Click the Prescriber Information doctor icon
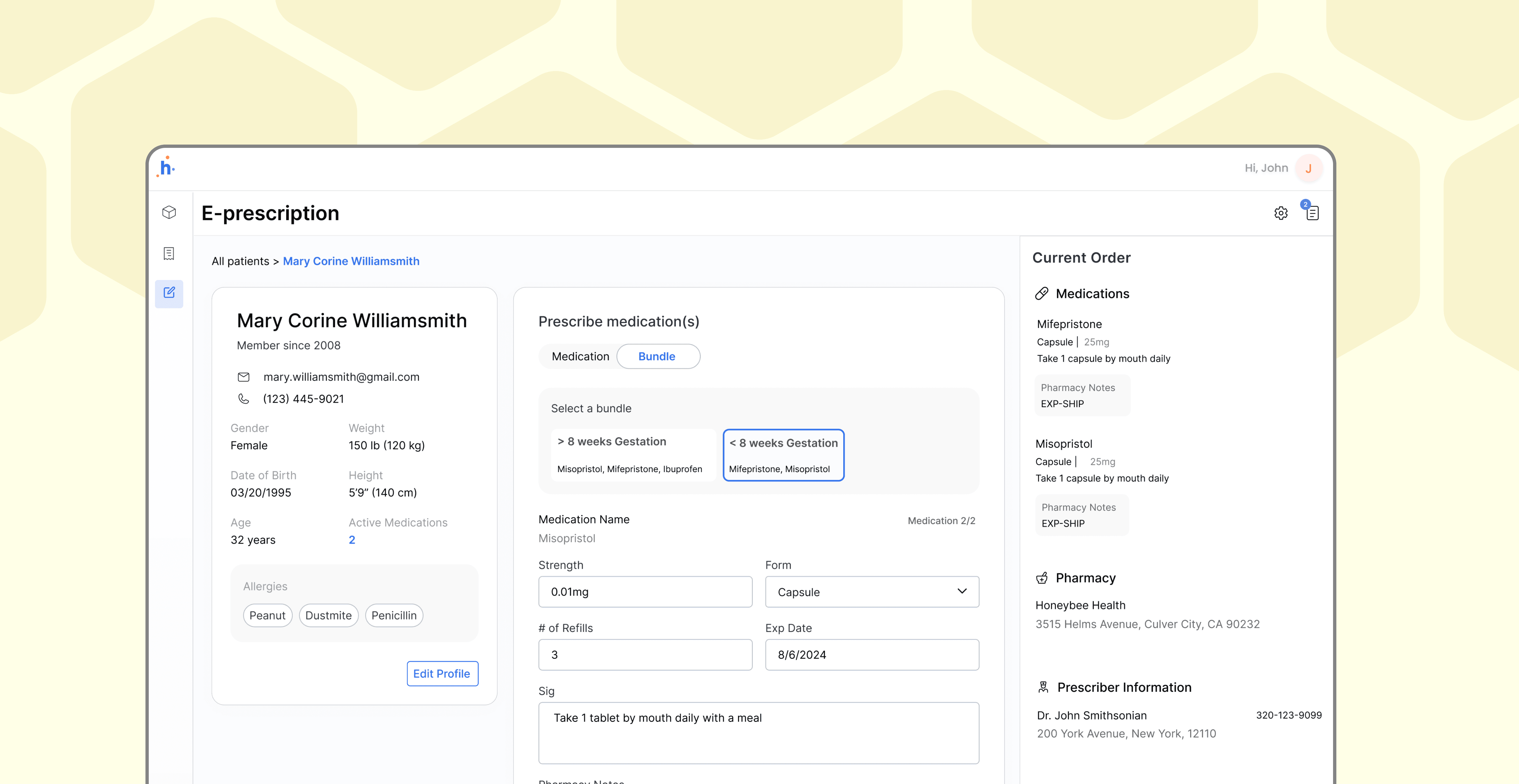 coord(1043,687)
